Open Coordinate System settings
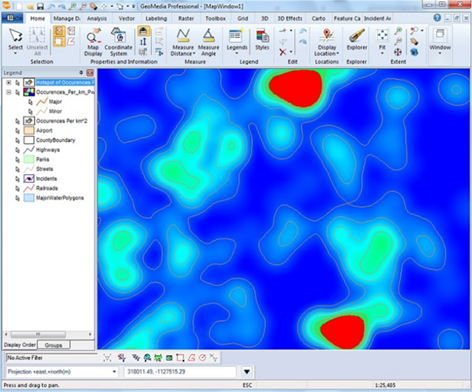 119,42
